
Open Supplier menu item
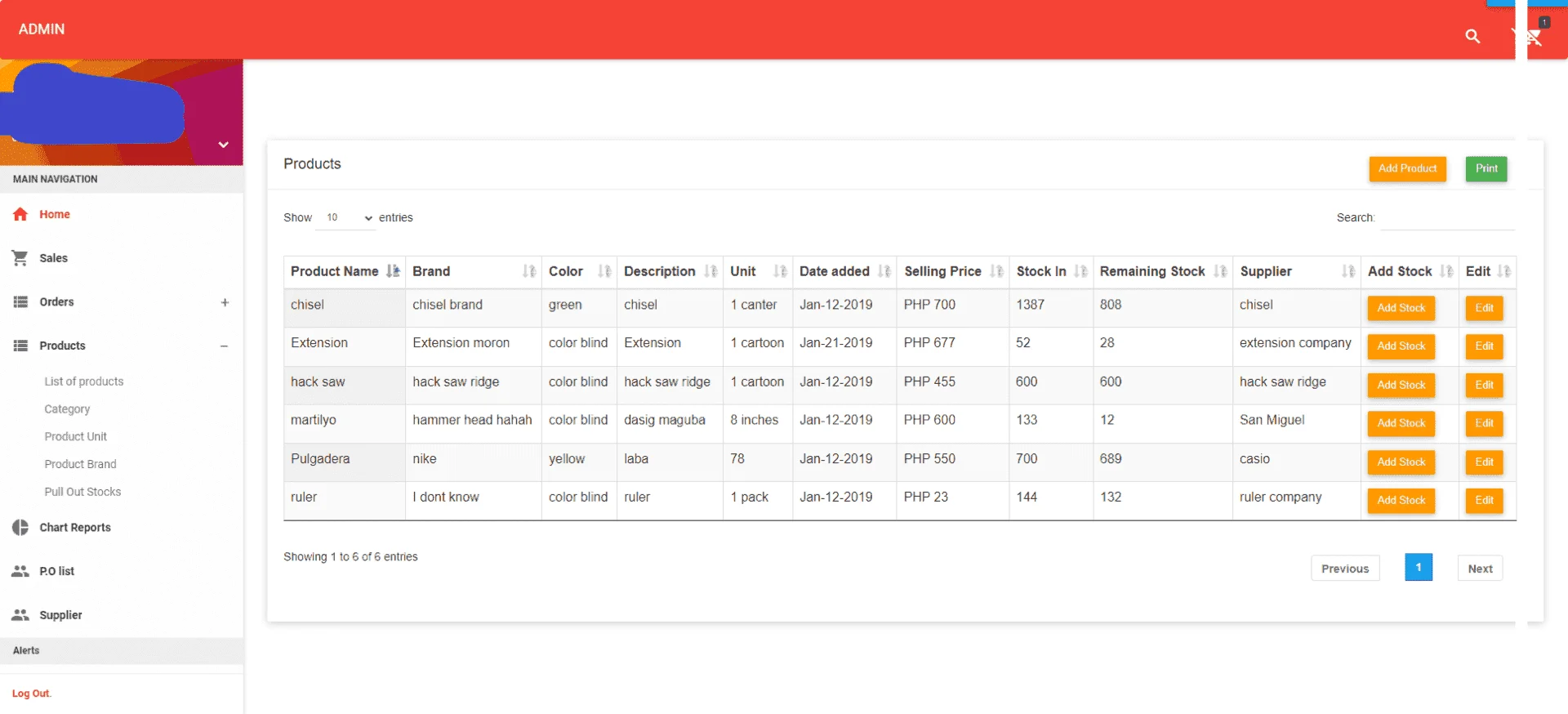pos(61,615)
